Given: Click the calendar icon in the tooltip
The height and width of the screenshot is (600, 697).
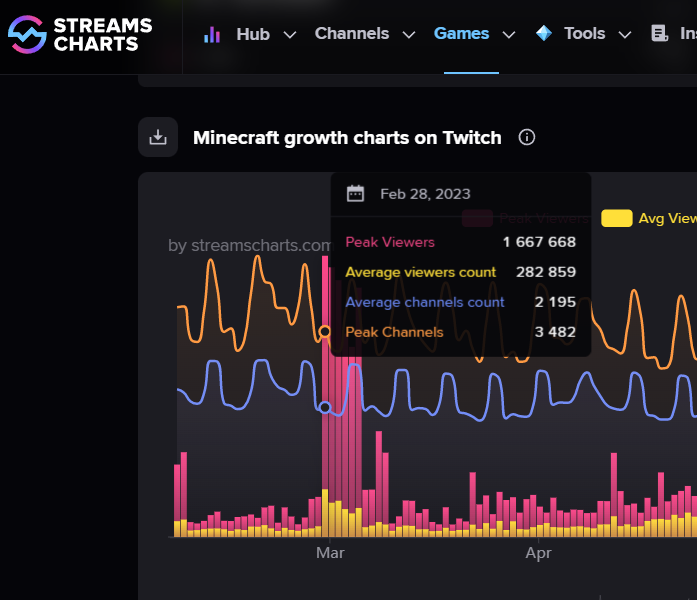Looking at the screenshot, I should click(x=355, y=194).
